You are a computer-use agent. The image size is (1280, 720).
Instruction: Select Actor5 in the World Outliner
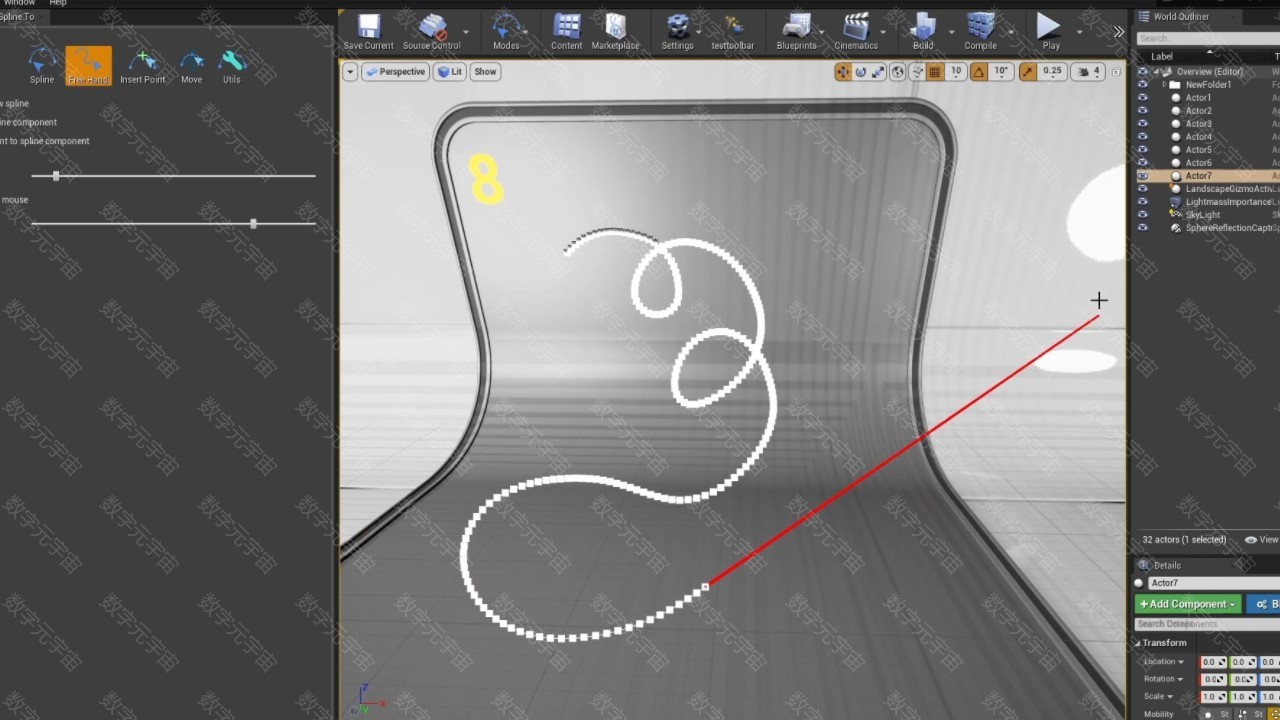(1198, 150)
